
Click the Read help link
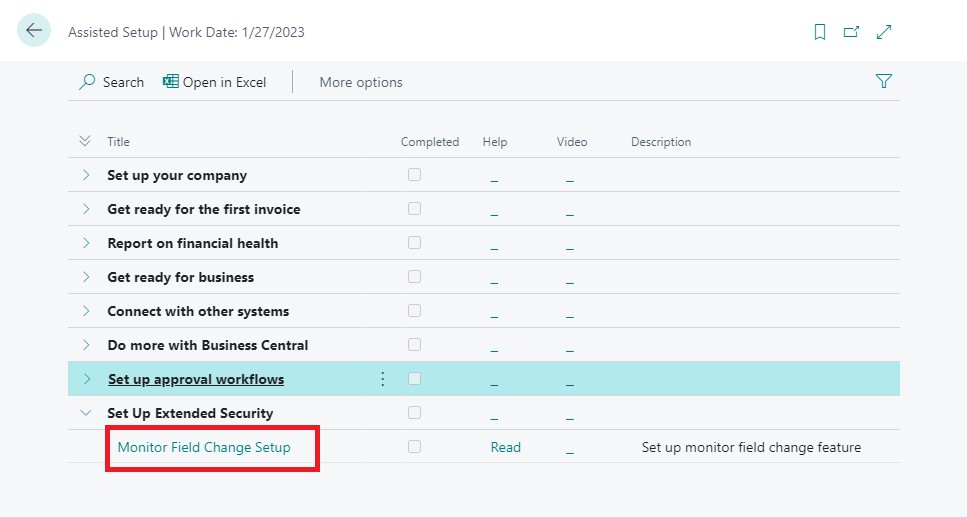coord(505,447)
